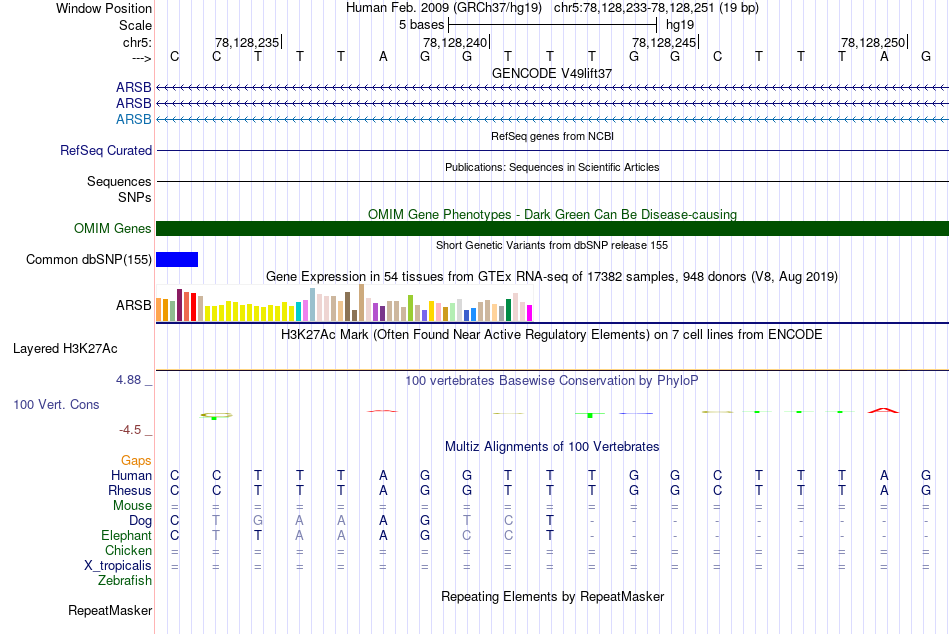Click 'Human Feb. 2009 (GRCh37/hg19)' header text
Screen dimensions: 950x634
pyautogui.click(x=445, y=8)
